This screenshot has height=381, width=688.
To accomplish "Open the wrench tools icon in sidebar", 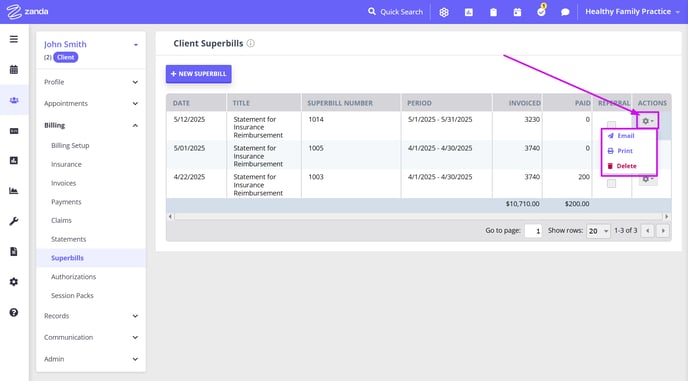I will click(x=14, y=221).
